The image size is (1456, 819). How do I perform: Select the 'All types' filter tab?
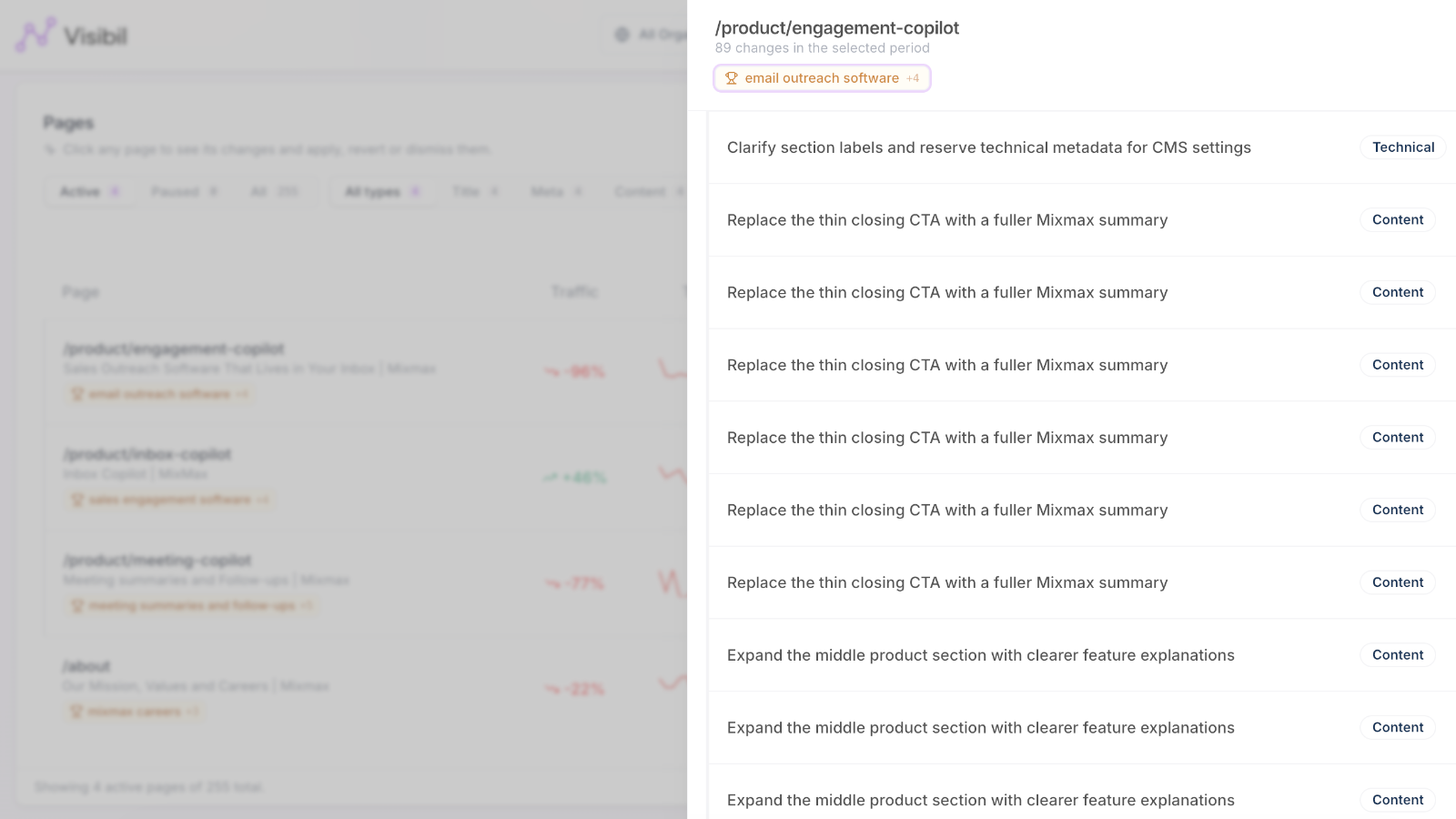382,191
